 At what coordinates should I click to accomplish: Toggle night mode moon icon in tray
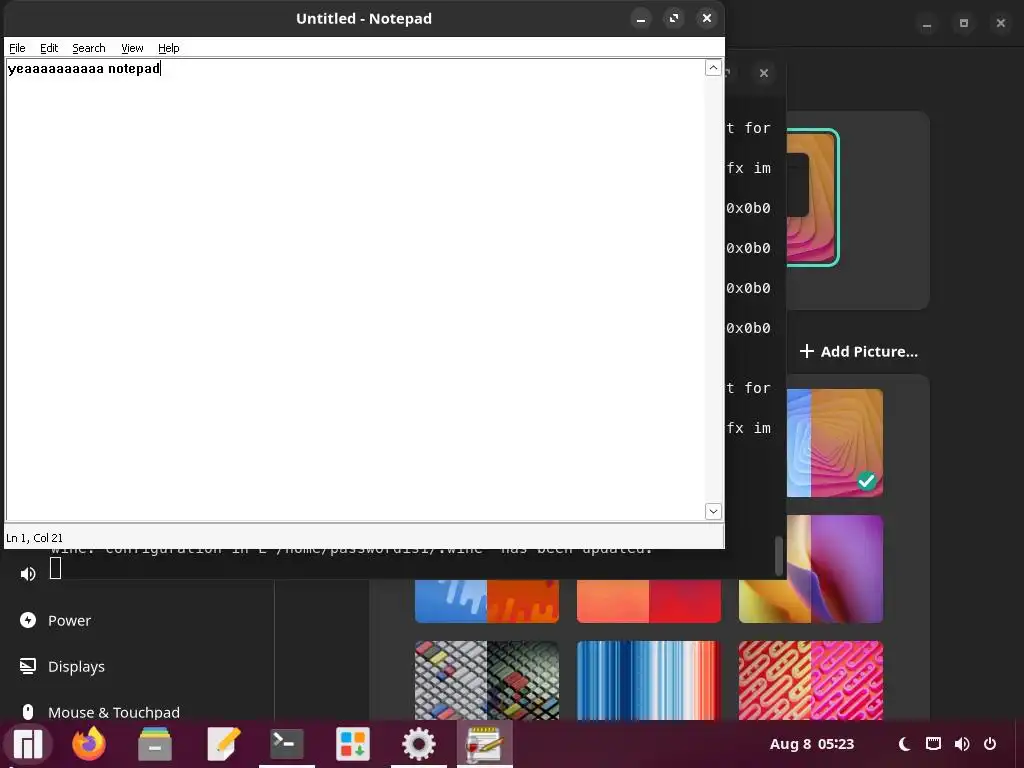(x=904, y=744)
